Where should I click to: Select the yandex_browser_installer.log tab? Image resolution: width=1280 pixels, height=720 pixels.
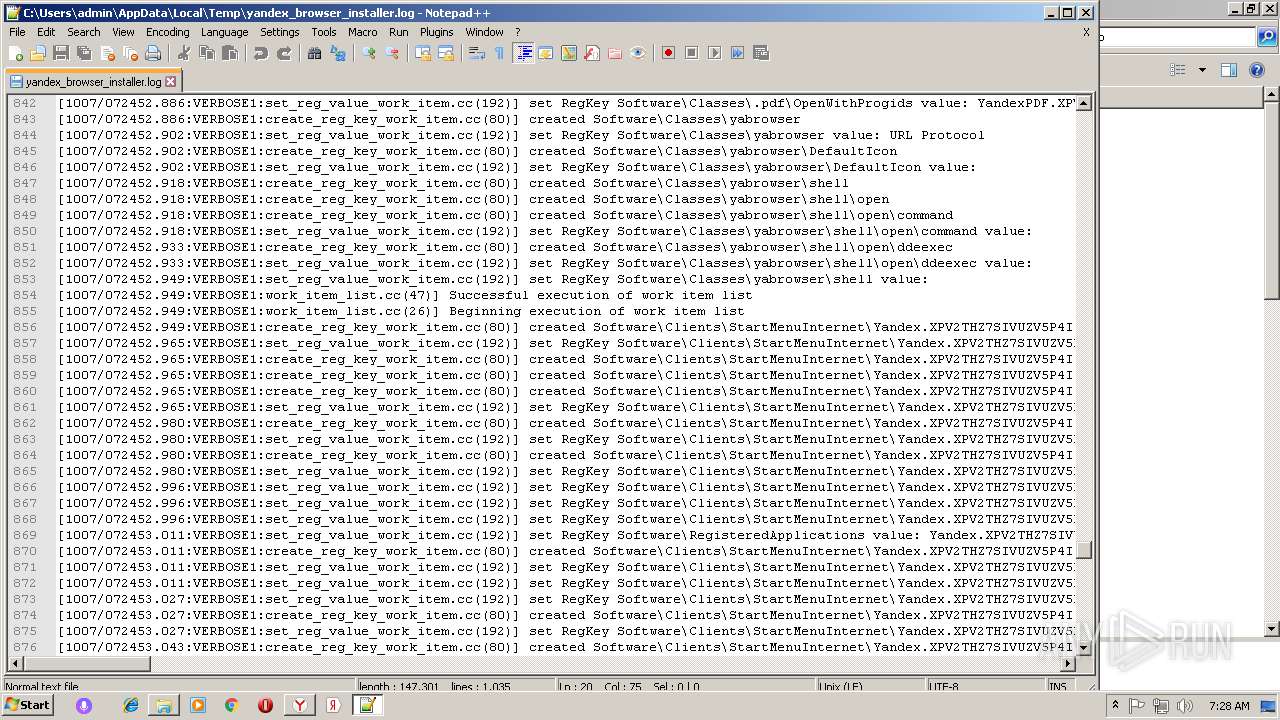93,82
